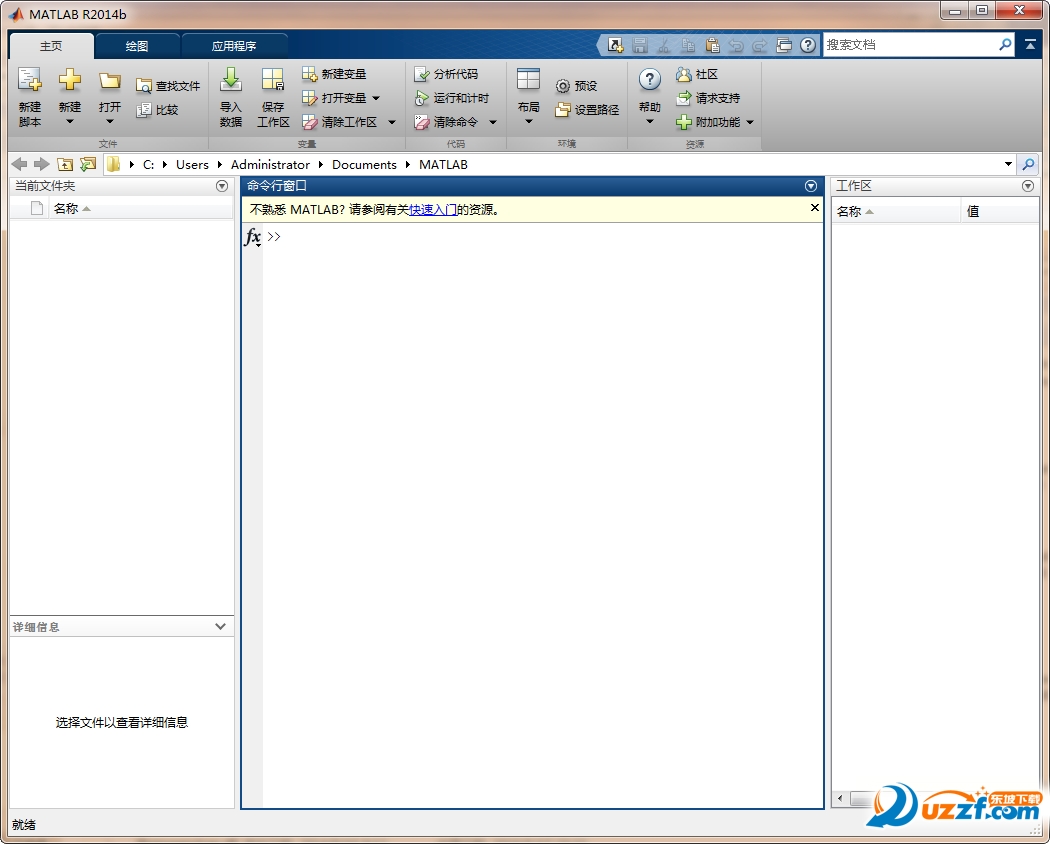The image size is (1050, 844).
Task: Close the getting started banner
Action: click(814, 208)
